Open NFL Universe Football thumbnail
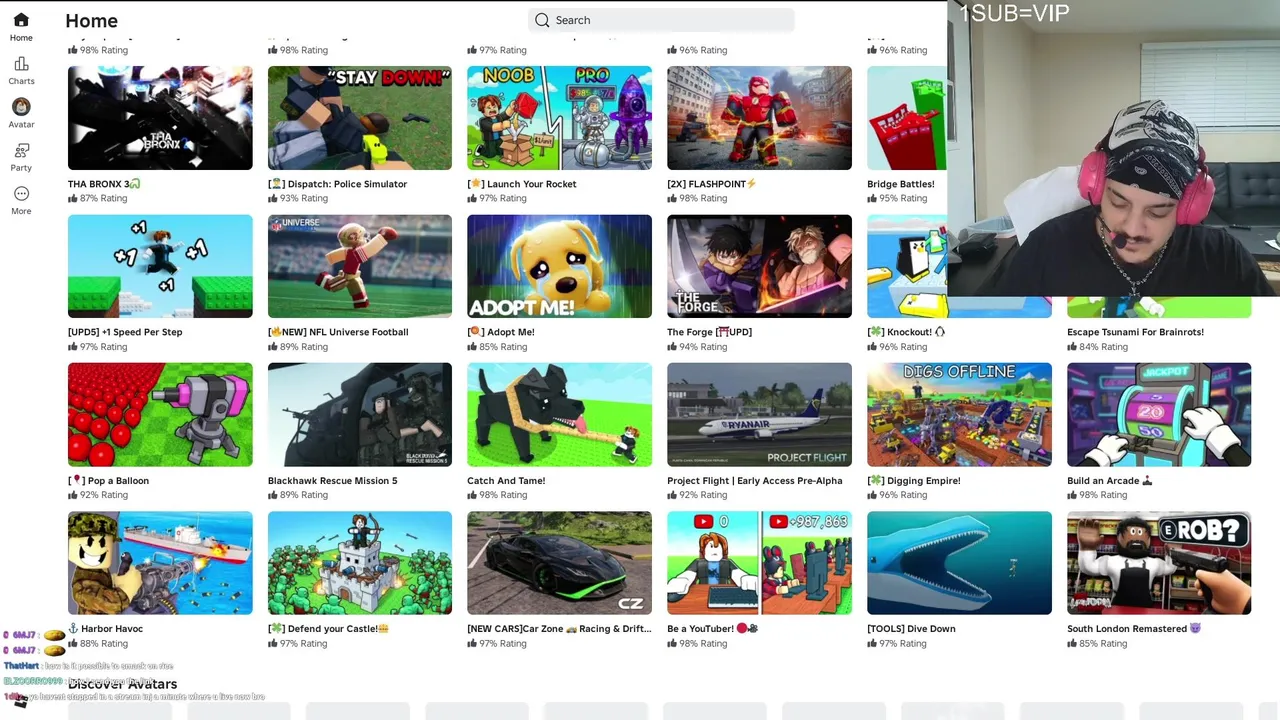Screen dimensions: 1280x720 pos(360,266)
